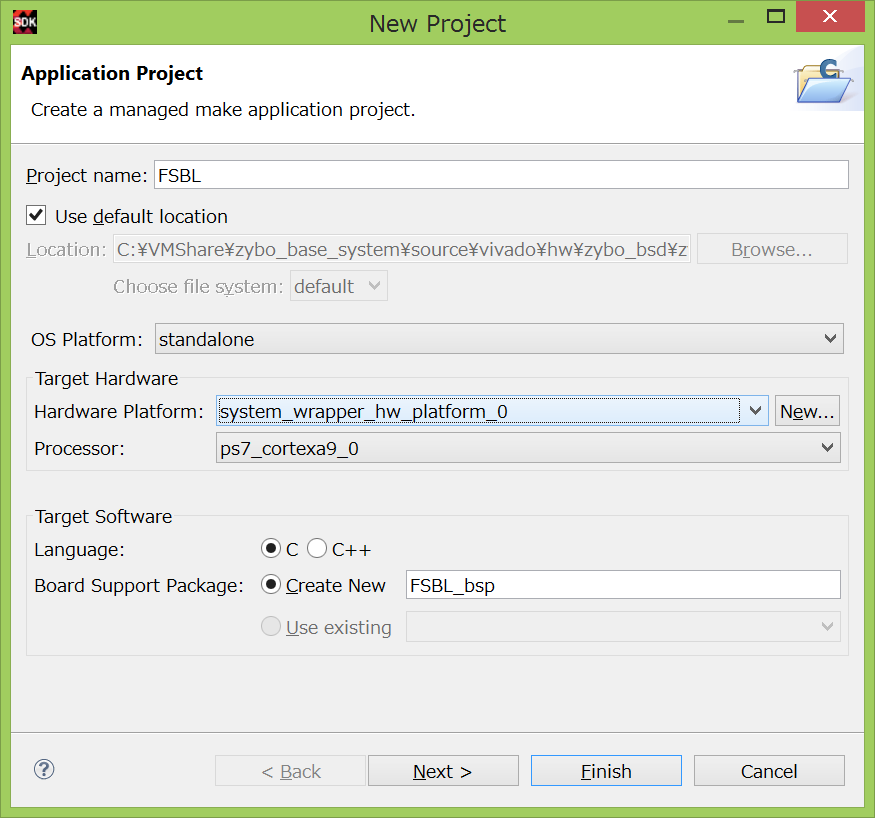Click the 'Project name:' label
The width and height of the screenshot is (875, 818).
[86, 176]
